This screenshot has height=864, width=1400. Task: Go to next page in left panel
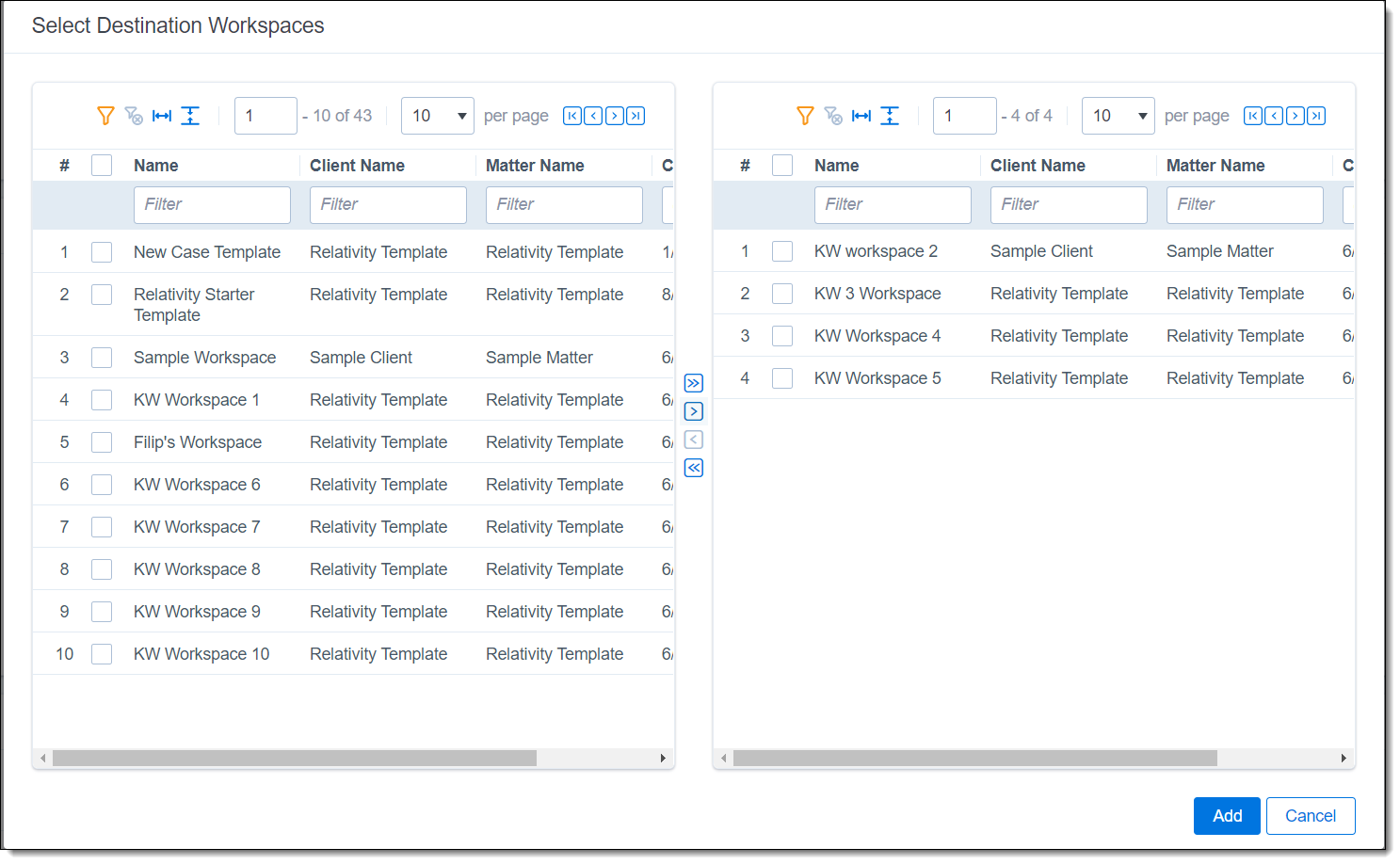[x=615, y=116]
